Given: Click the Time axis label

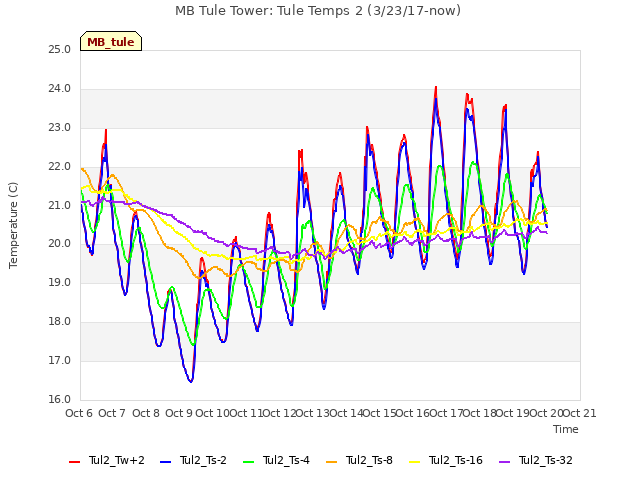Looking at the screenshot, I should (566, 429).
